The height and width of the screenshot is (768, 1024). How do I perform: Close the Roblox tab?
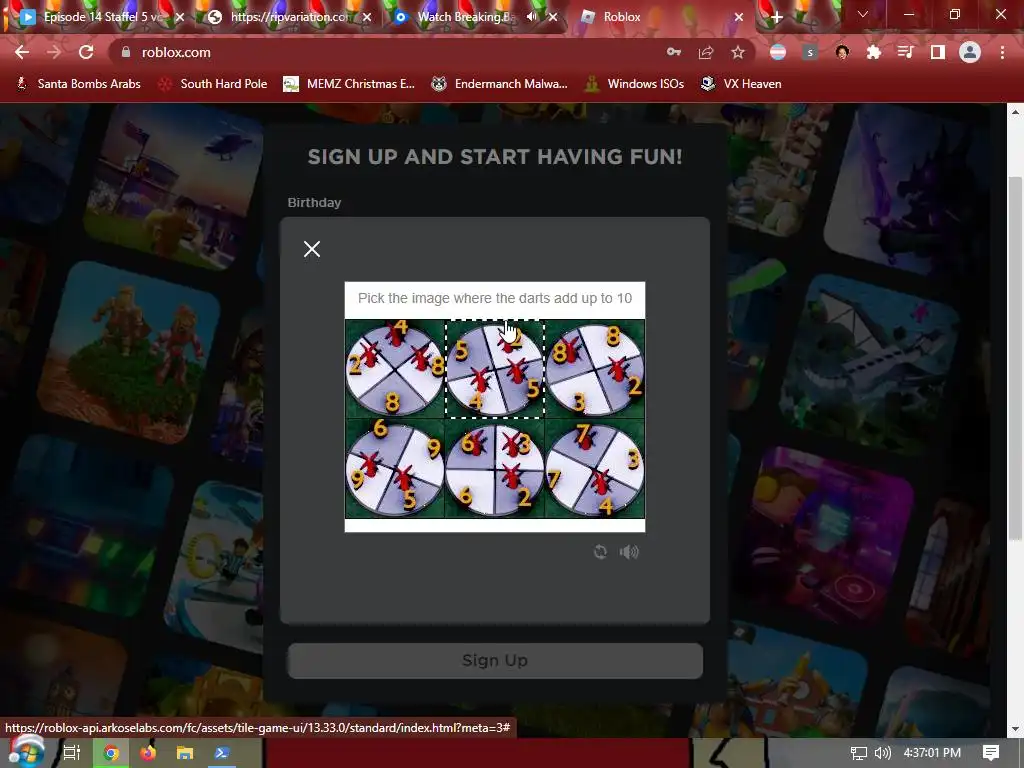point(739,17)
